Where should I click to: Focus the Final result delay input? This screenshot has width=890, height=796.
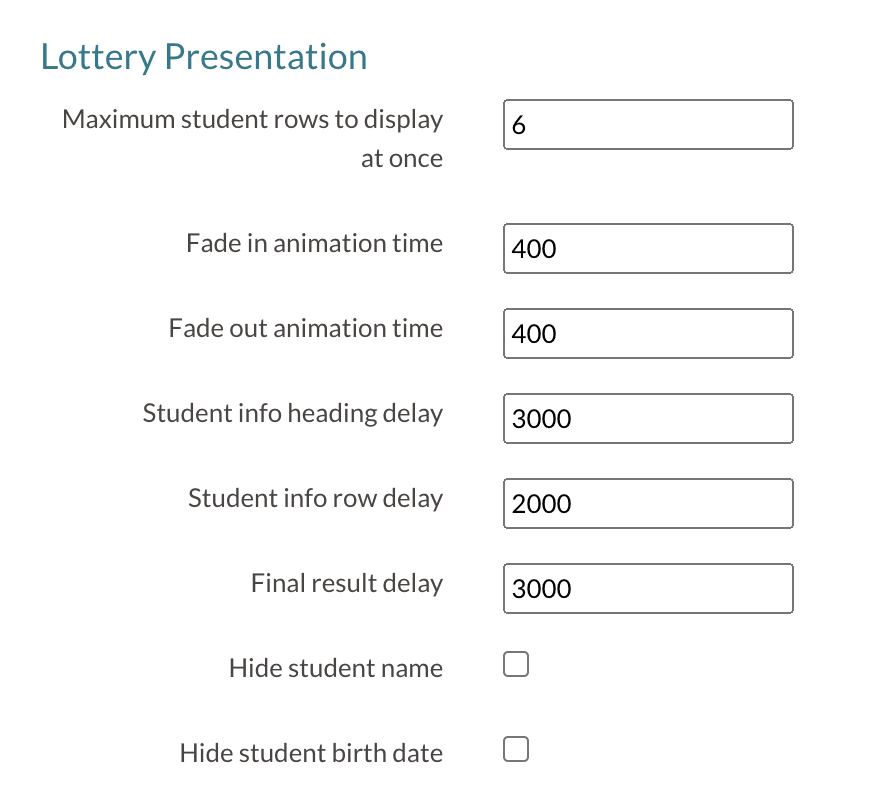coord(648,589)
